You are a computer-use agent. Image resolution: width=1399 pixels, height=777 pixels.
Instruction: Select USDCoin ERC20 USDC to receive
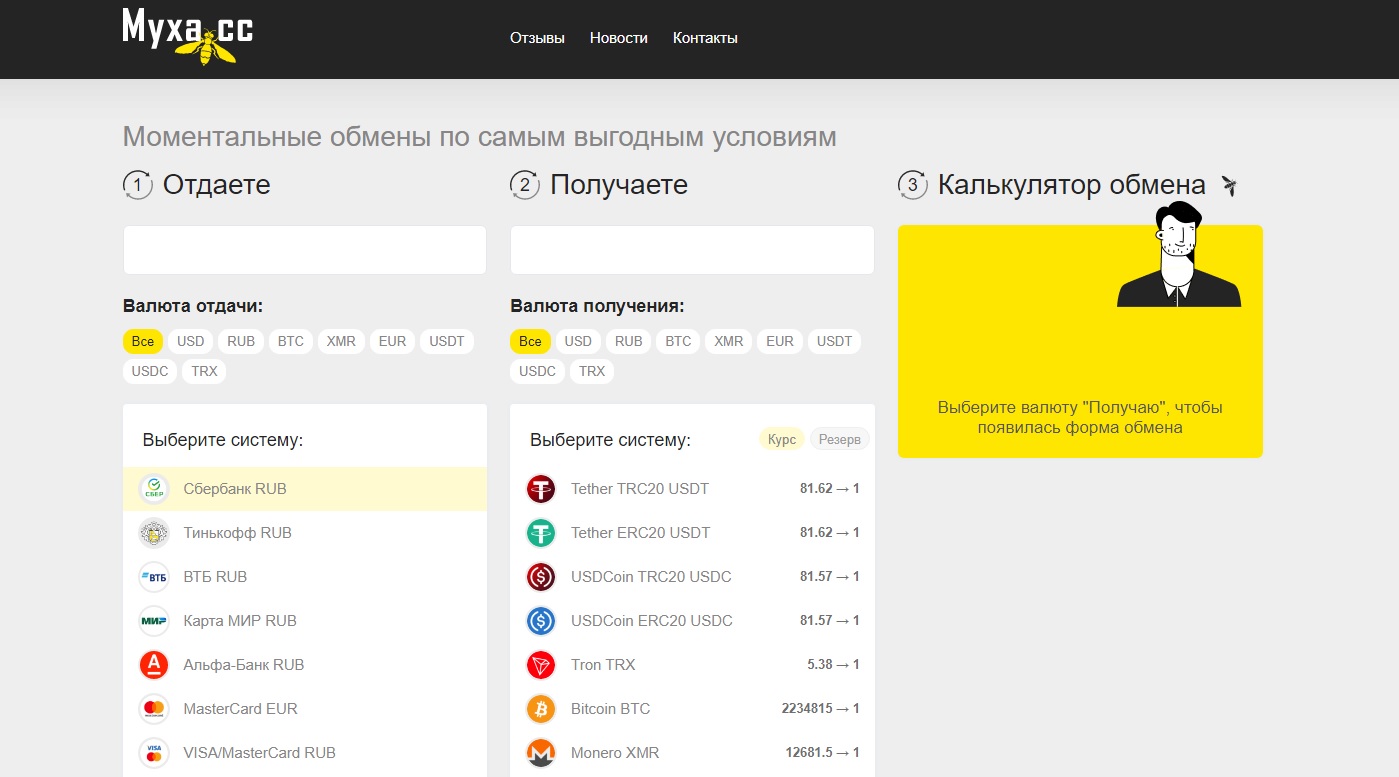point(692,621)
